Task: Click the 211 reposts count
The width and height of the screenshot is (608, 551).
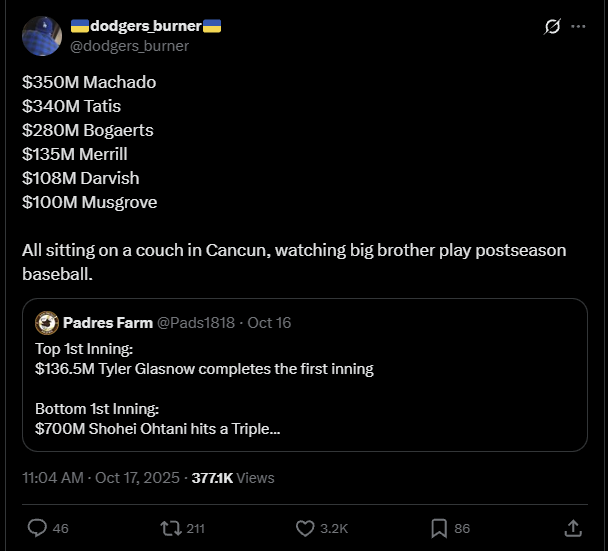Action: (x=195, y=528)
